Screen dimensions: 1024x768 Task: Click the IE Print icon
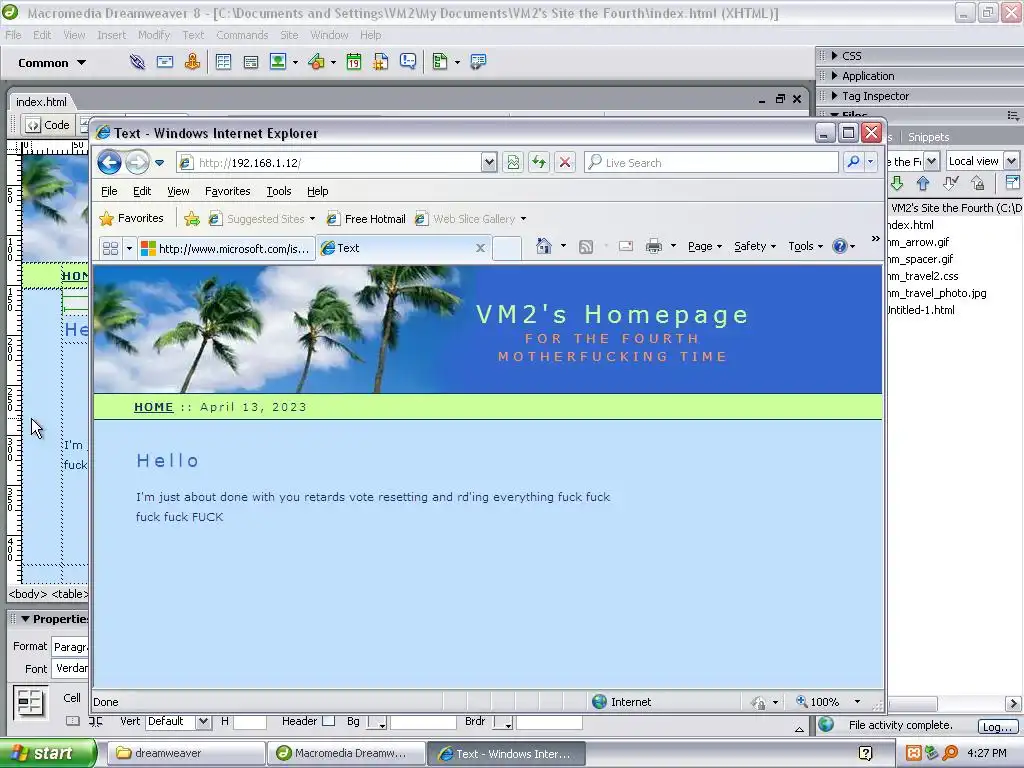pos(654,246)
